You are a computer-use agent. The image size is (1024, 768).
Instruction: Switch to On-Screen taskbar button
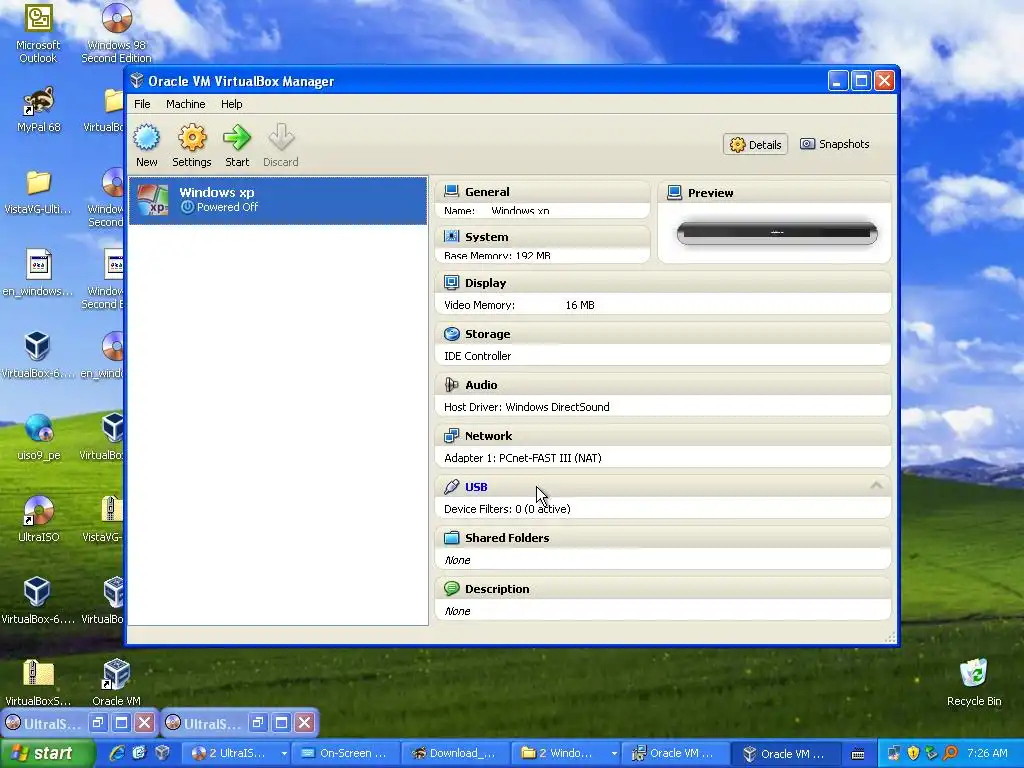pyautogui.click(x=344, y=753)
